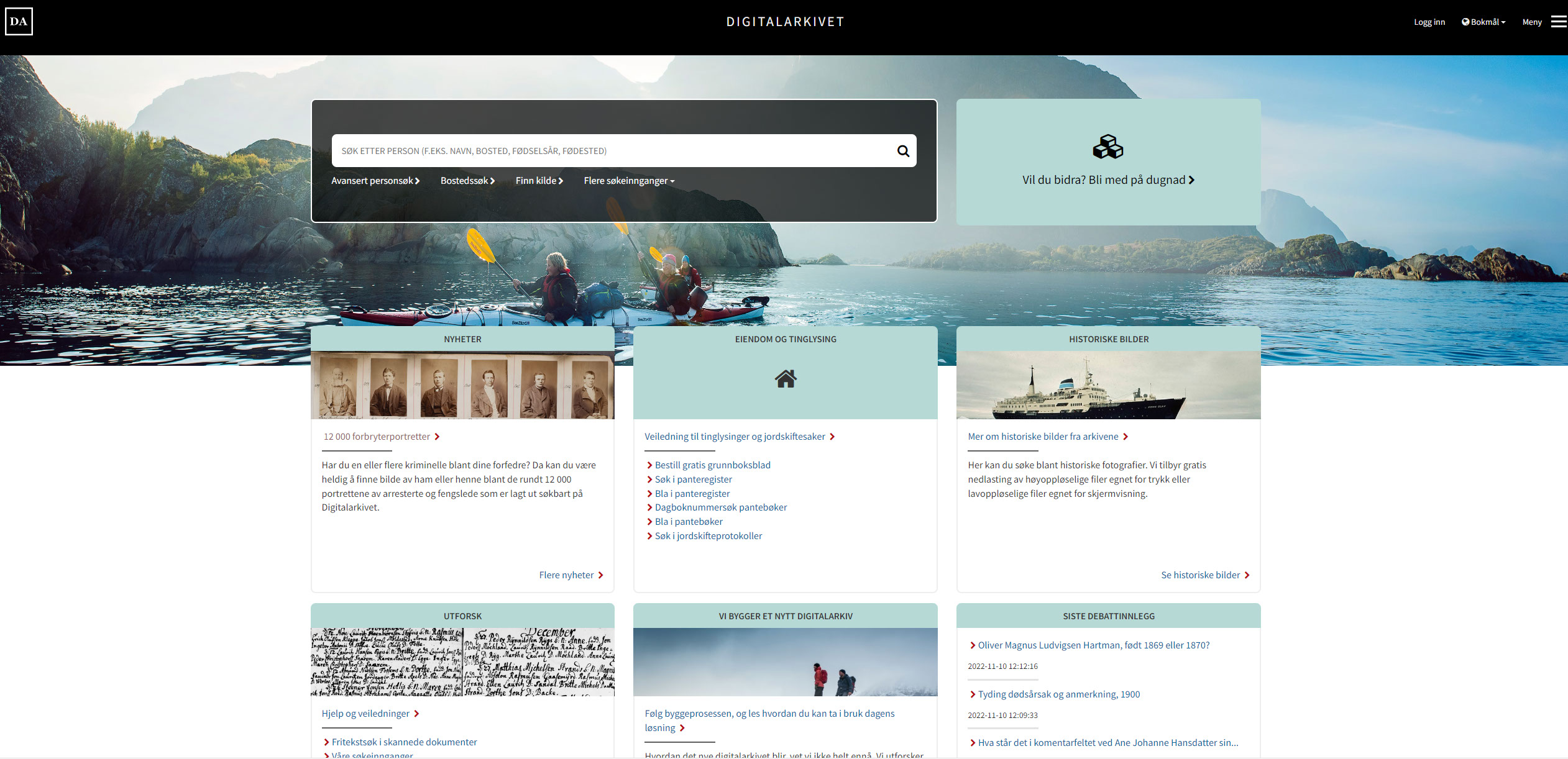Screen dimensions: 1568x759
Task: Open the Bestill gratis grunnboksblad link
Action: coord(712,465)
